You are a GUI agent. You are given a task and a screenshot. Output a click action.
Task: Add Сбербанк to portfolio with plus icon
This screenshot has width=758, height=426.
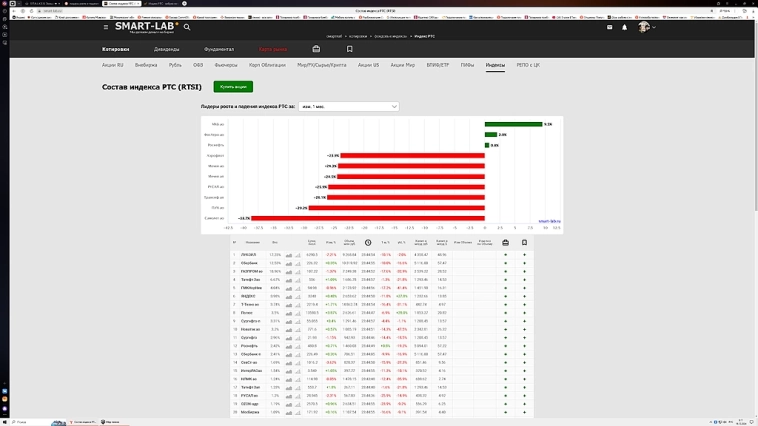505,263
